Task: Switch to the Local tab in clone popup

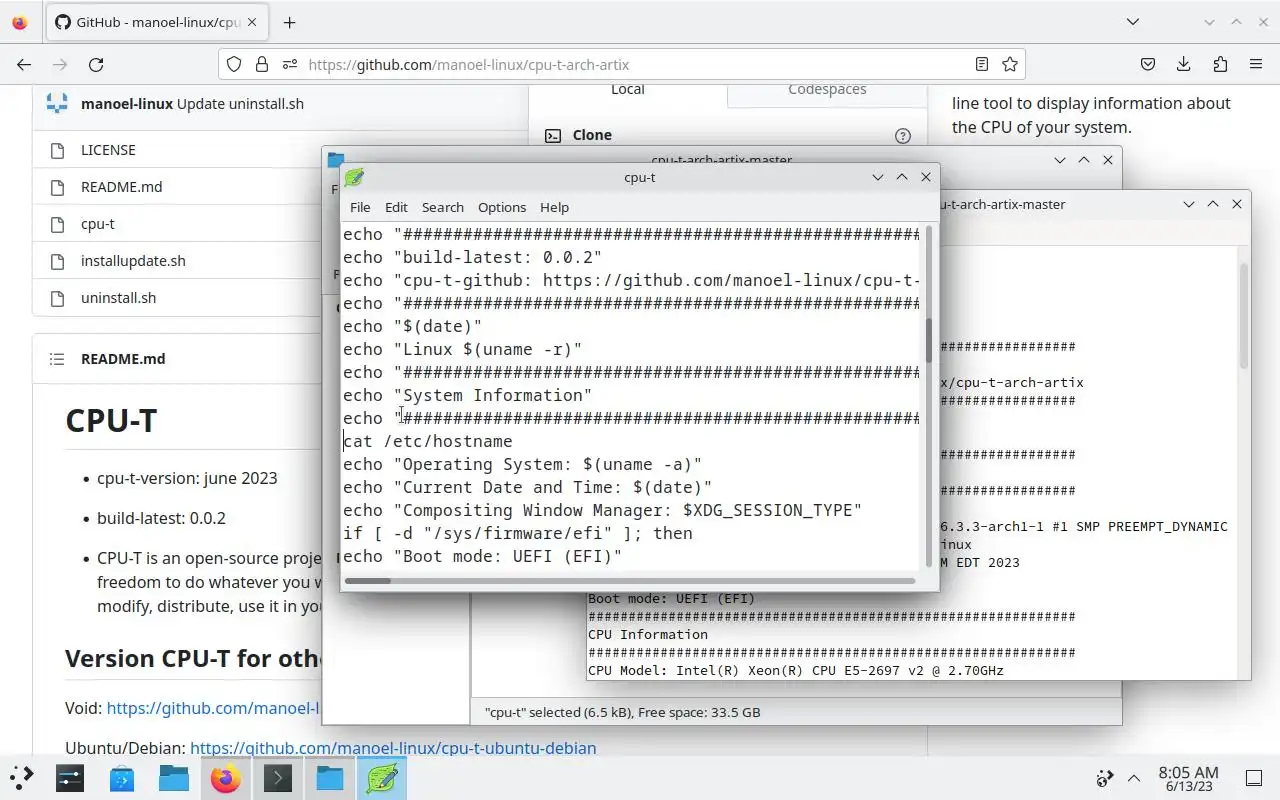Action: [x=628, y=90]
